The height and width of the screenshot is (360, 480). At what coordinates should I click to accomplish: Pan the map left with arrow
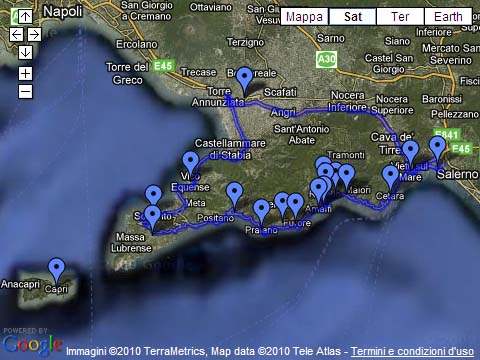coord(16,34)
